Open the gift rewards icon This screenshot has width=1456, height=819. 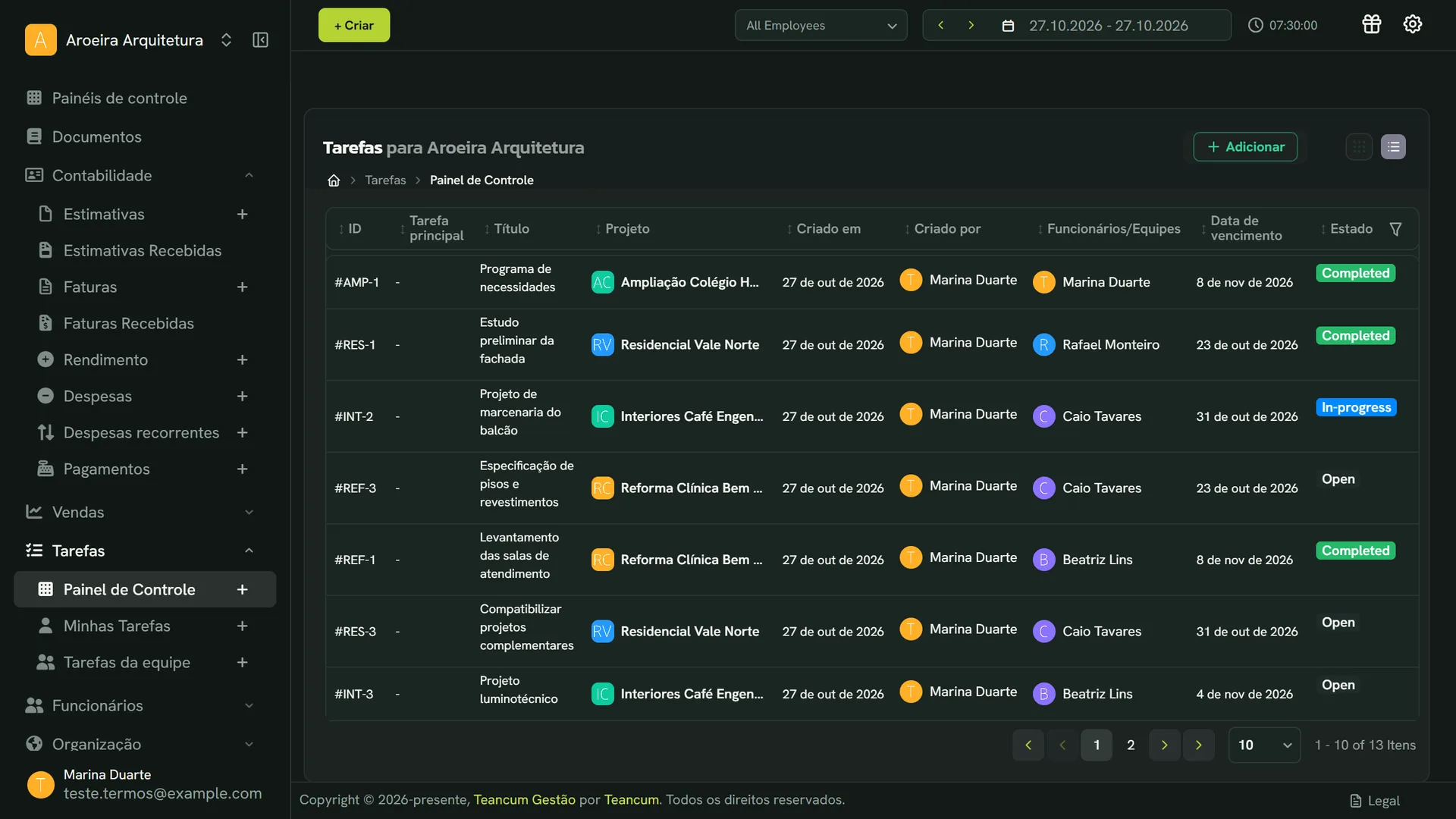tap(1371, 24)
